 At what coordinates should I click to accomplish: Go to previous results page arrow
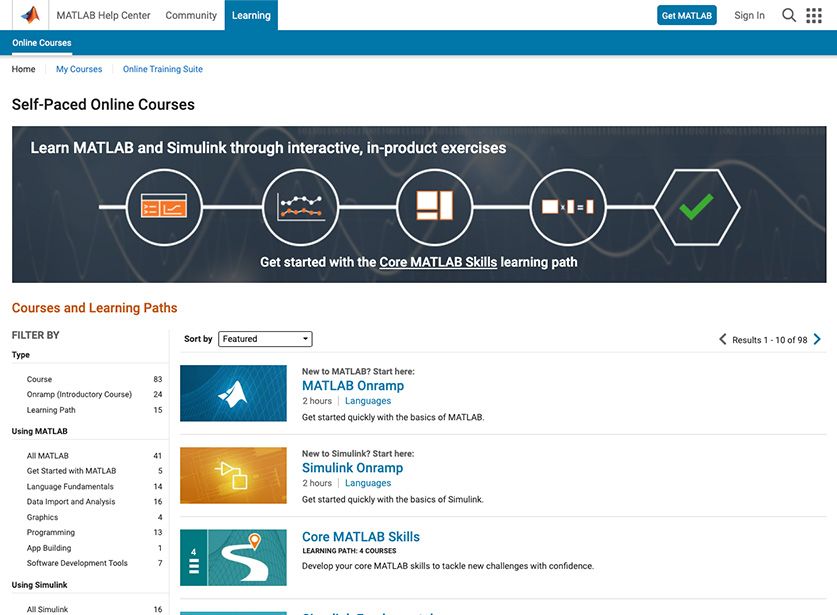[x=723, y=339]
